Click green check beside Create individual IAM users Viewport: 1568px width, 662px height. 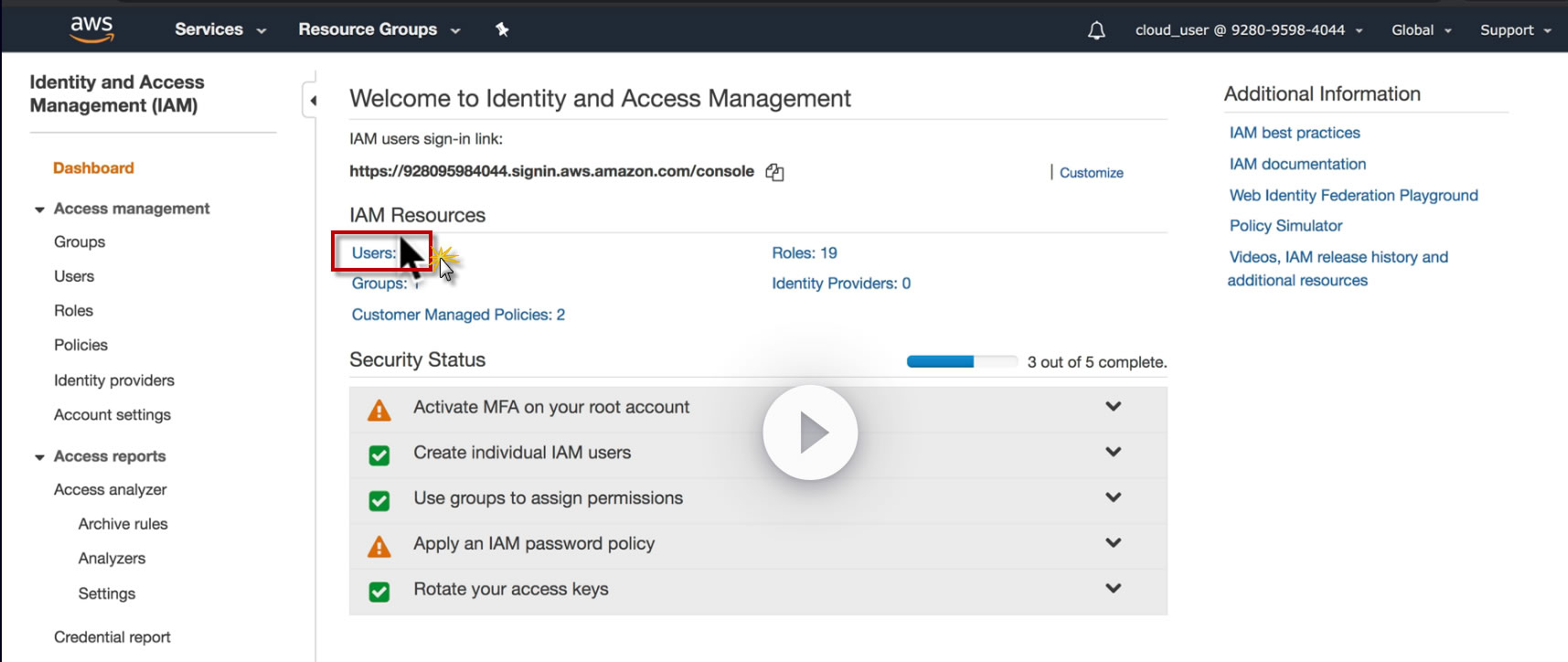tap(379, 455)
